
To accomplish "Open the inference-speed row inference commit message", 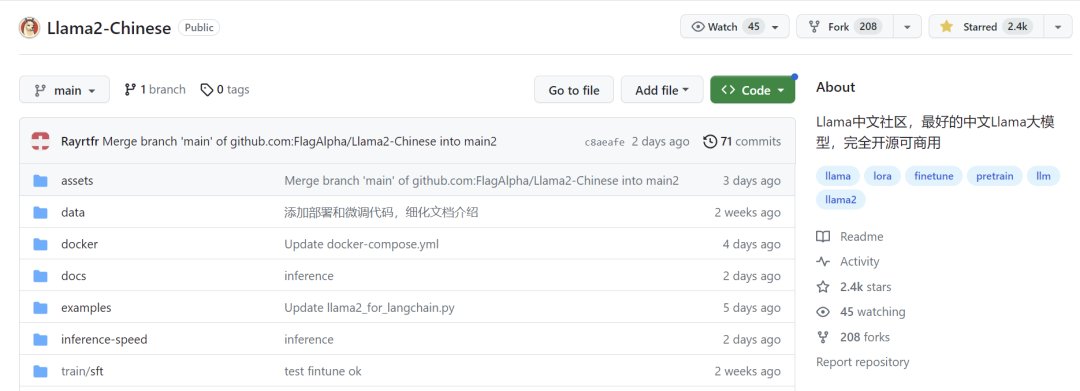I will click(309, 339).
